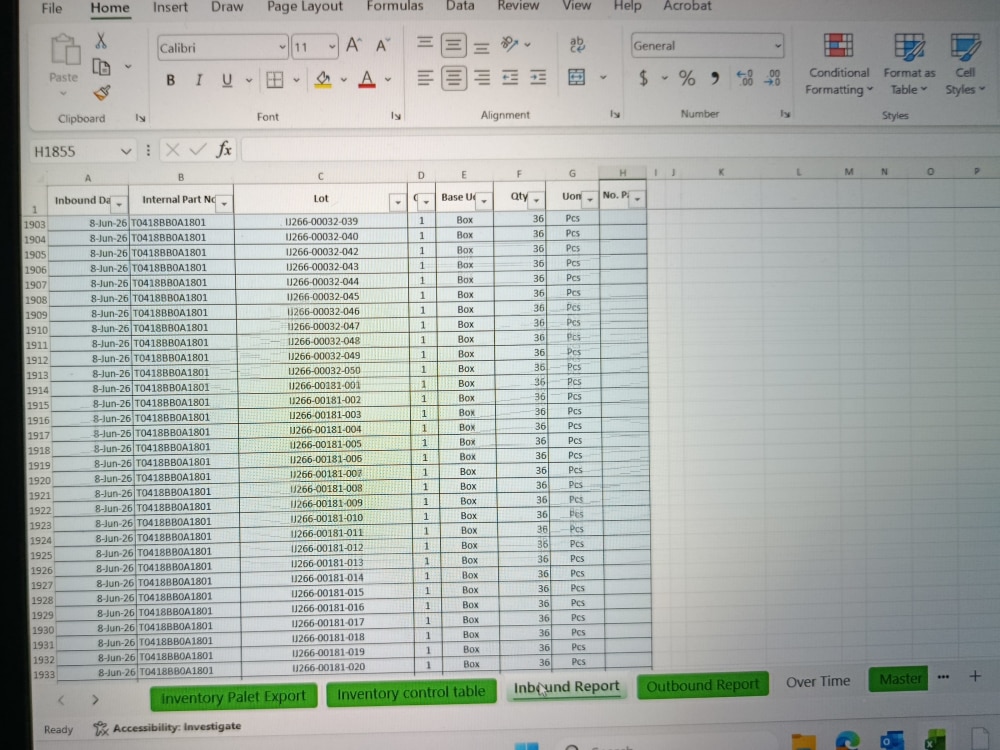Open Master sheet tab

coord(900,679)
